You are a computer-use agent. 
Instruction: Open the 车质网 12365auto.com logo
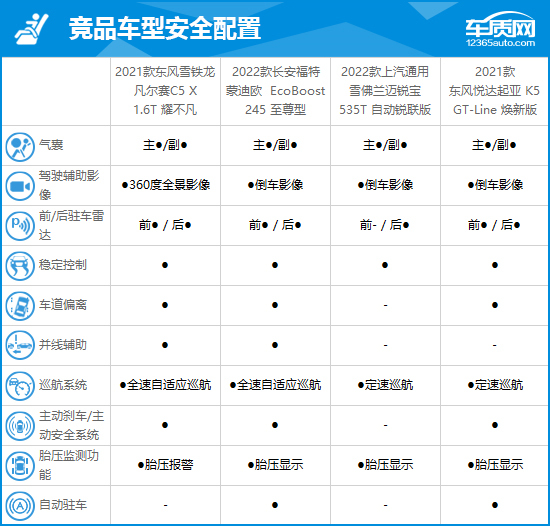coord(500,29)
